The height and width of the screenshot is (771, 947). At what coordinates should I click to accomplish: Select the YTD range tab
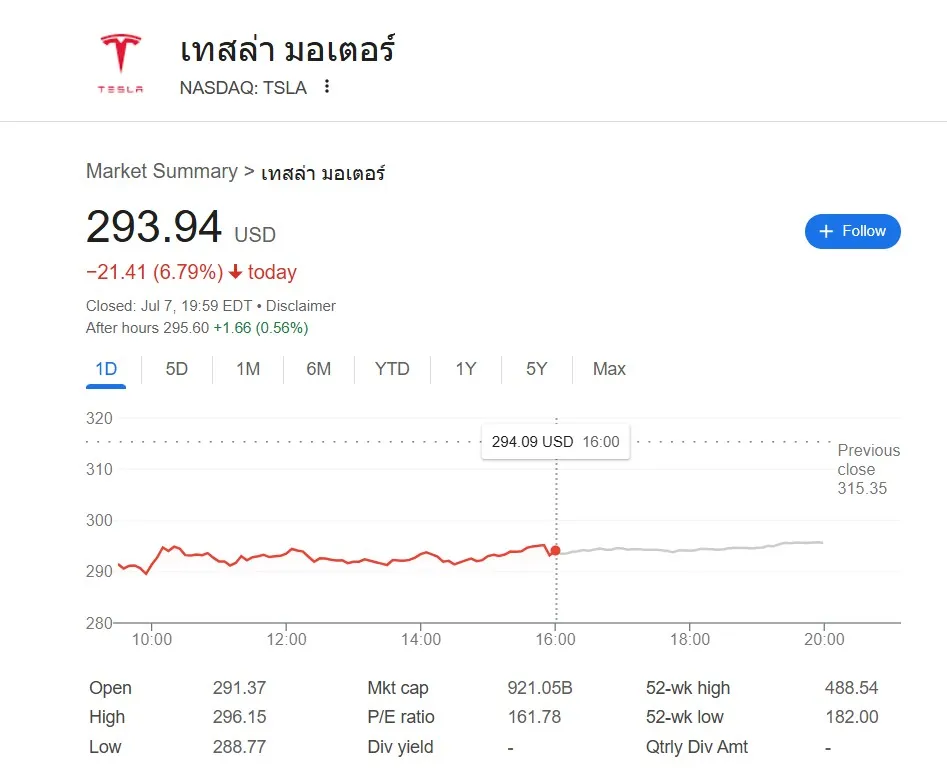pyautogui.click(x=392, y=369)
